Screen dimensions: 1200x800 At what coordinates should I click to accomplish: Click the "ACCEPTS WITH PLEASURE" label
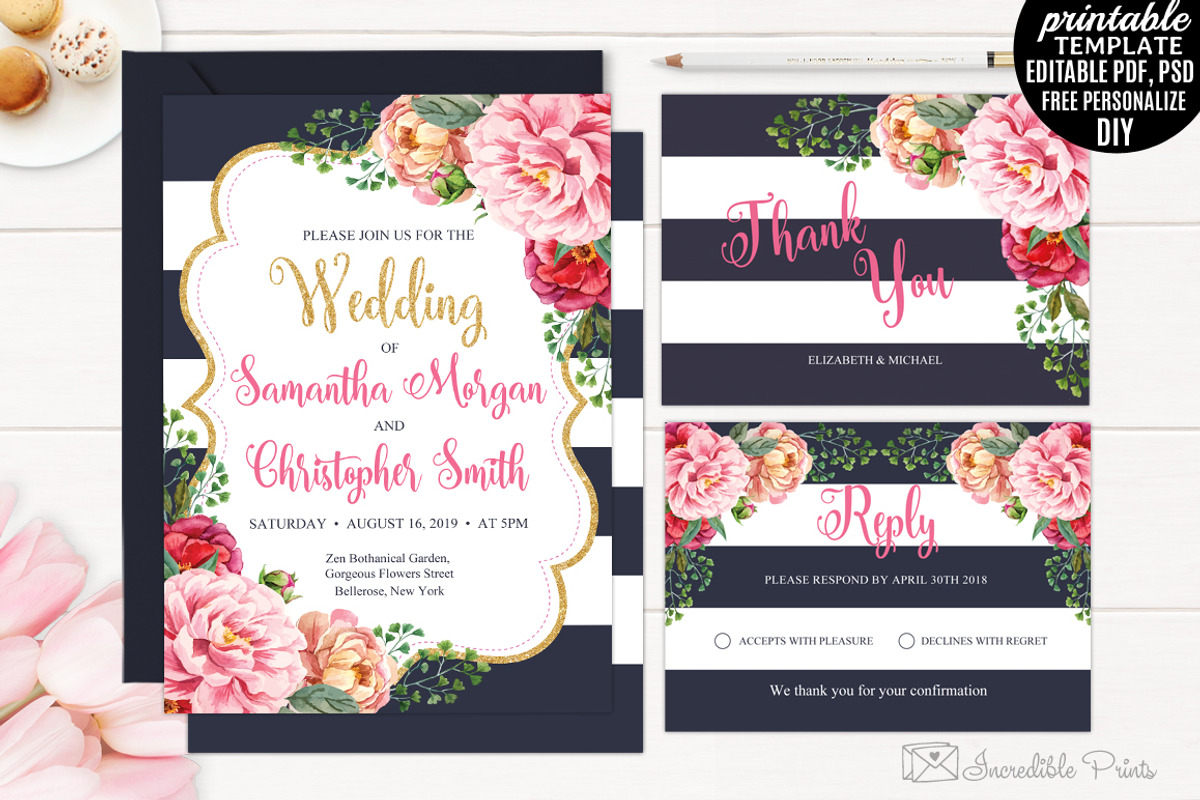click(x=806, y=641)
